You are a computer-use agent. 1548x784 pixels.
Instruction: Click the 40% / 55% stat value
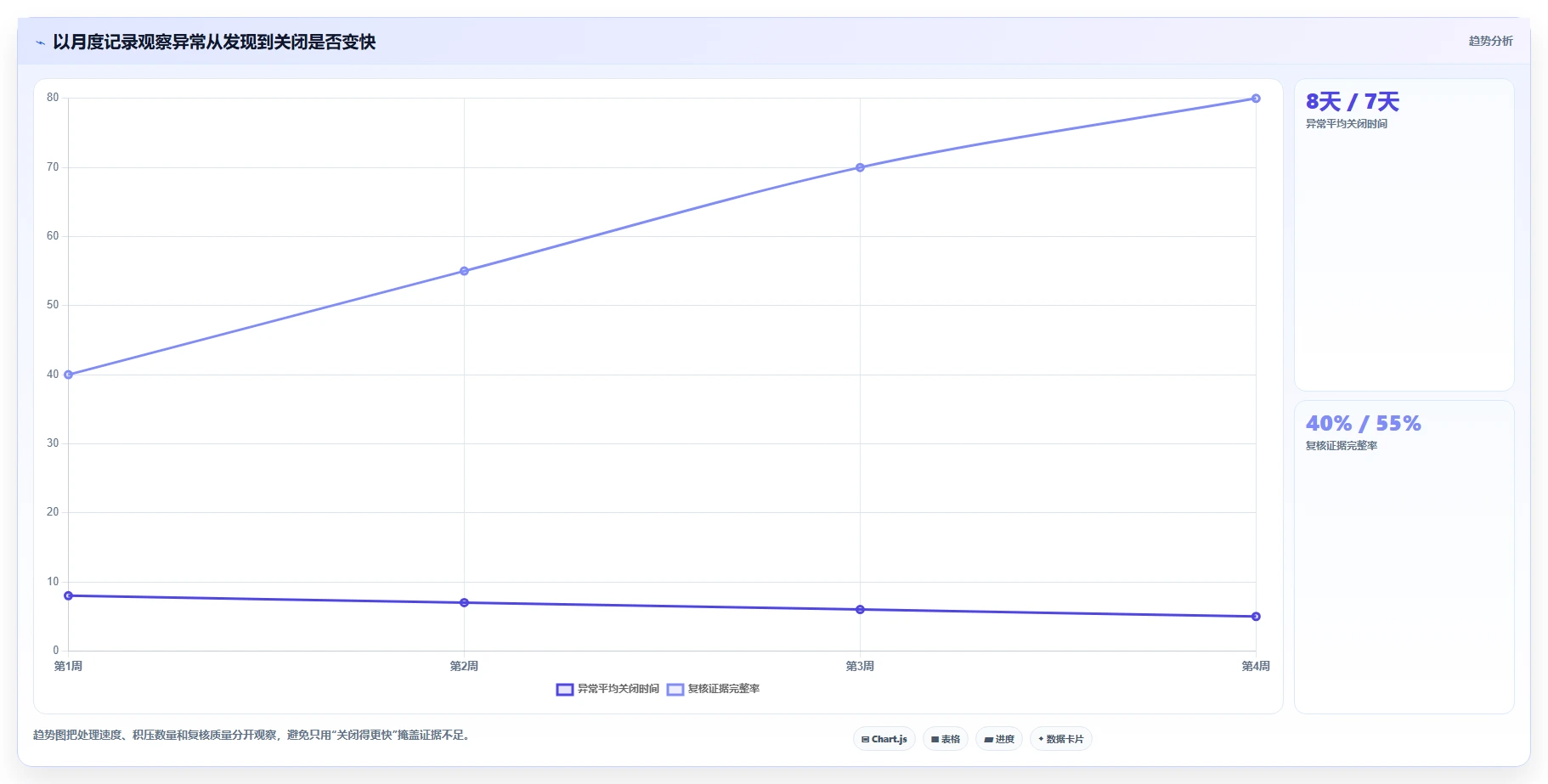[x=1363, y=424]
